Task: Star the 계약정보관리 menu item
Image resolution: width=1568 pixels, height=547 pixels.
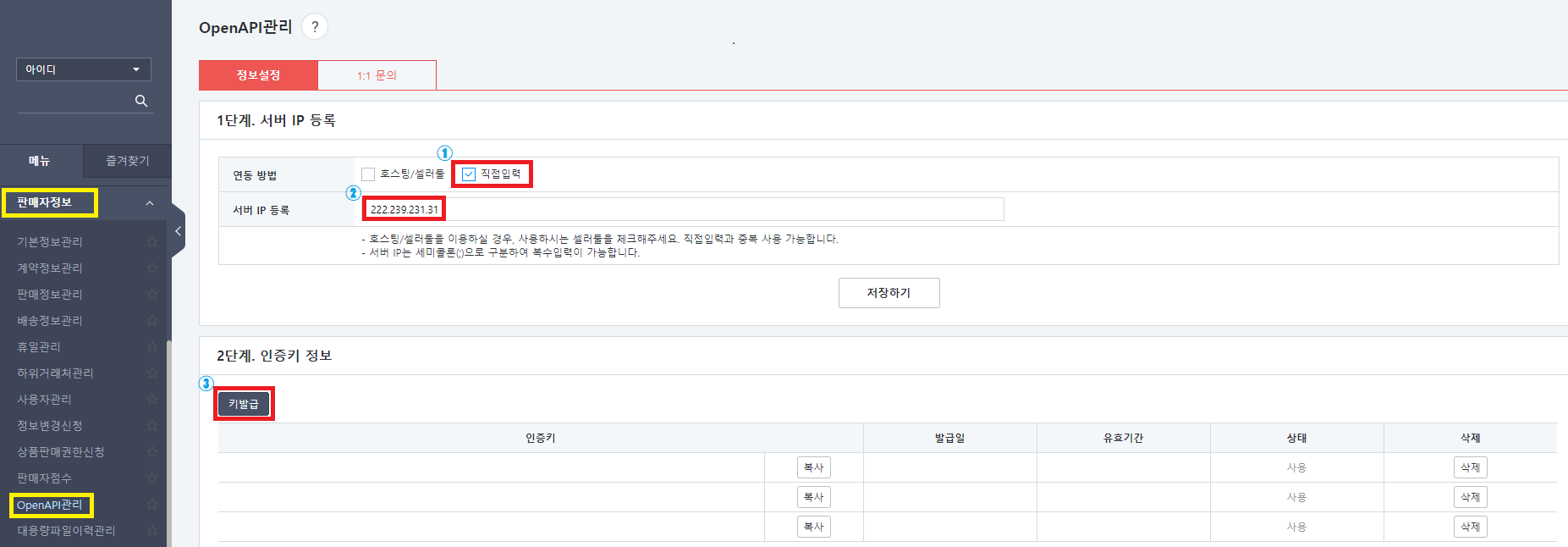Action: pyautogui.click(x=152, y=268)
